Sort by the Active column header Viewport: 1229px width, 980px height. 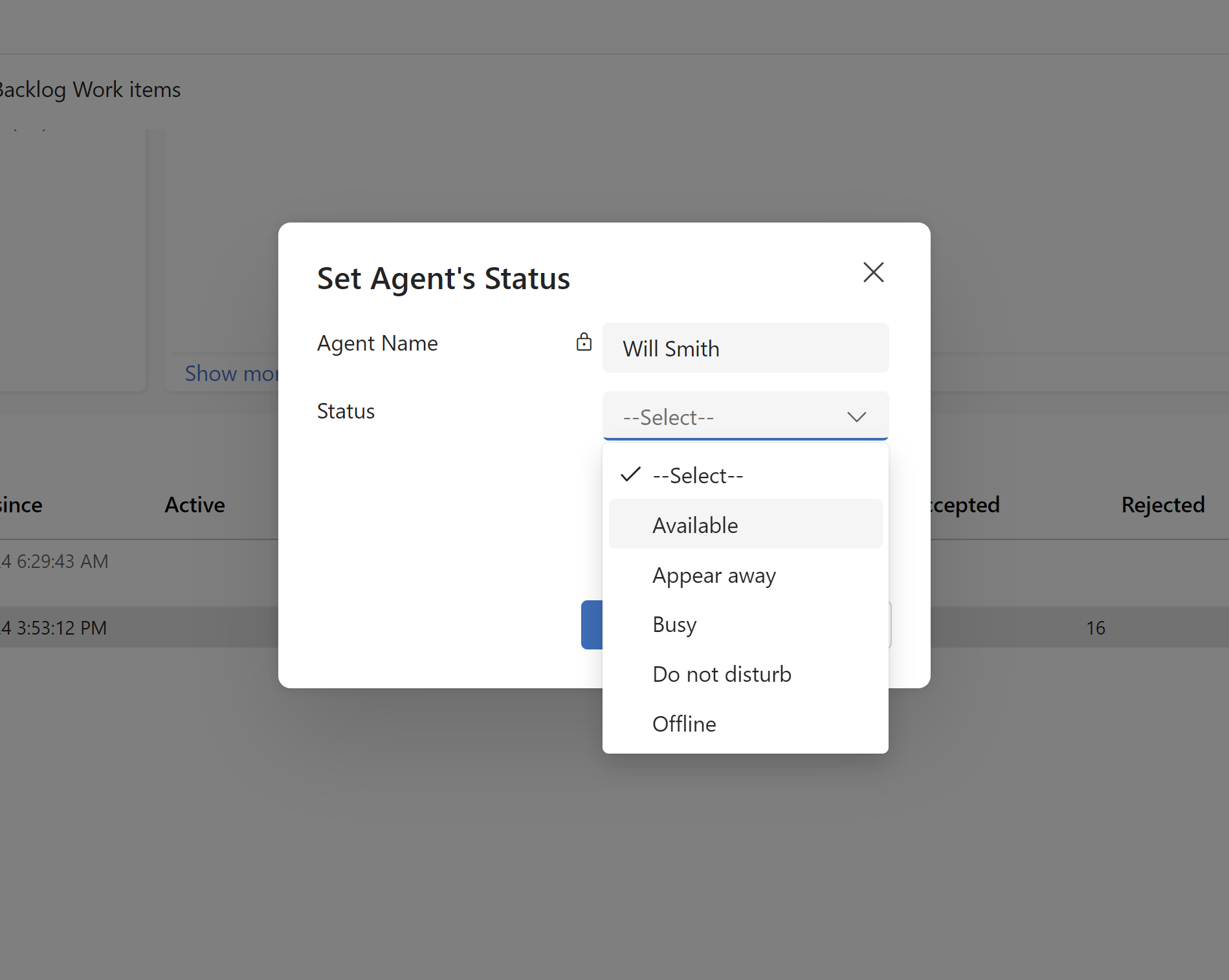195,505
